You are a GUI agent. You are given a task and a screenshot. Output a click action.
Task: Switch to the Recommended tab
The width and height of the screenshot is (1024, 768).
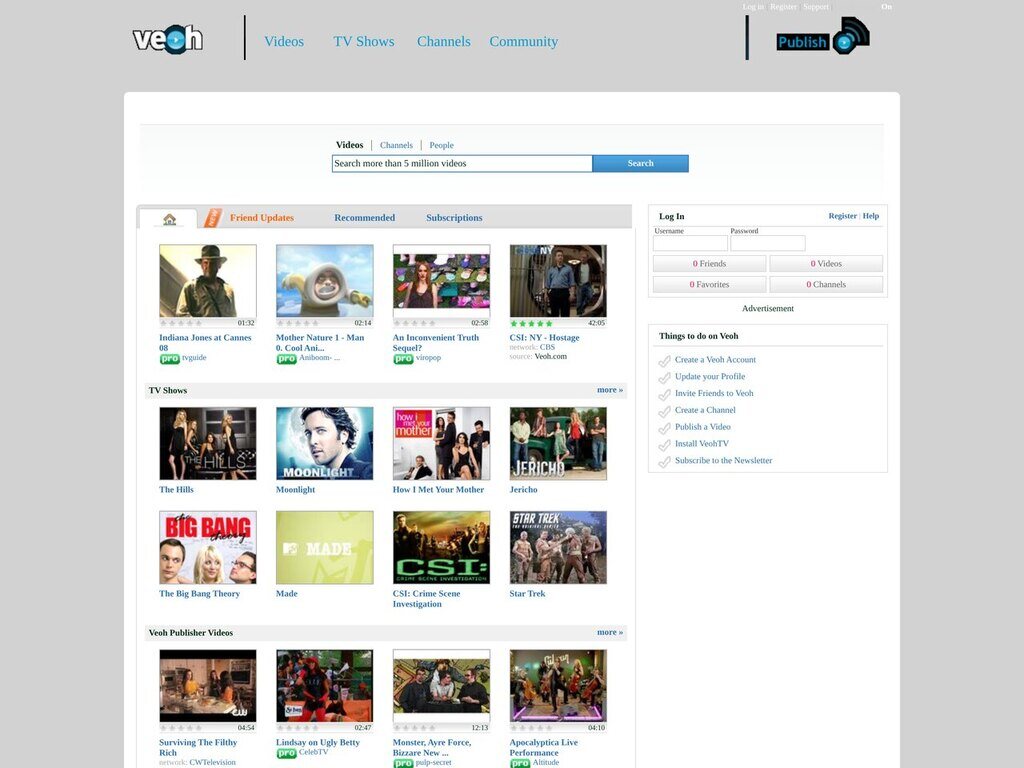(364, 217)
